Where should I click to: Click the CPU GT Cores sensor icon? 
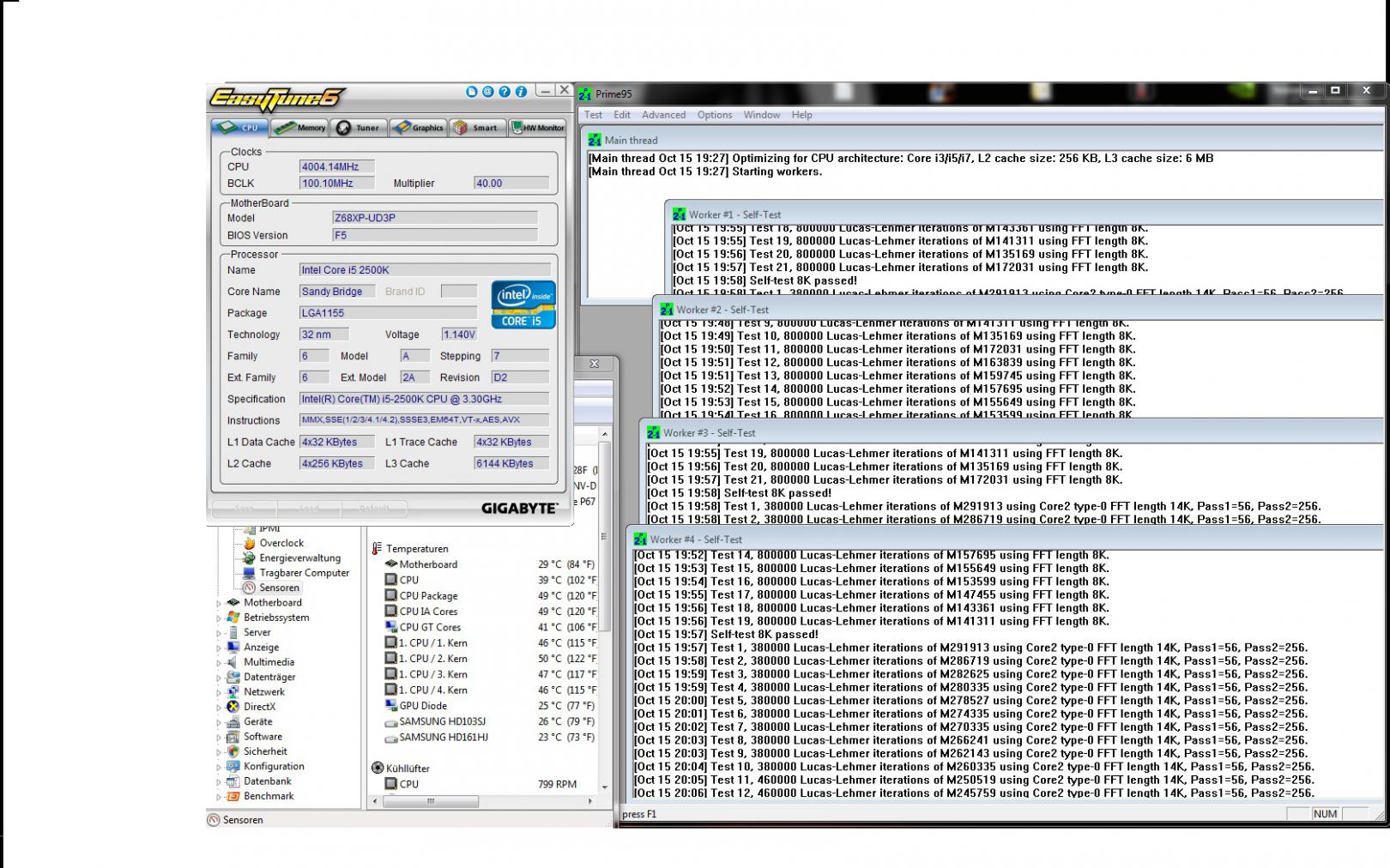point(391,627)
